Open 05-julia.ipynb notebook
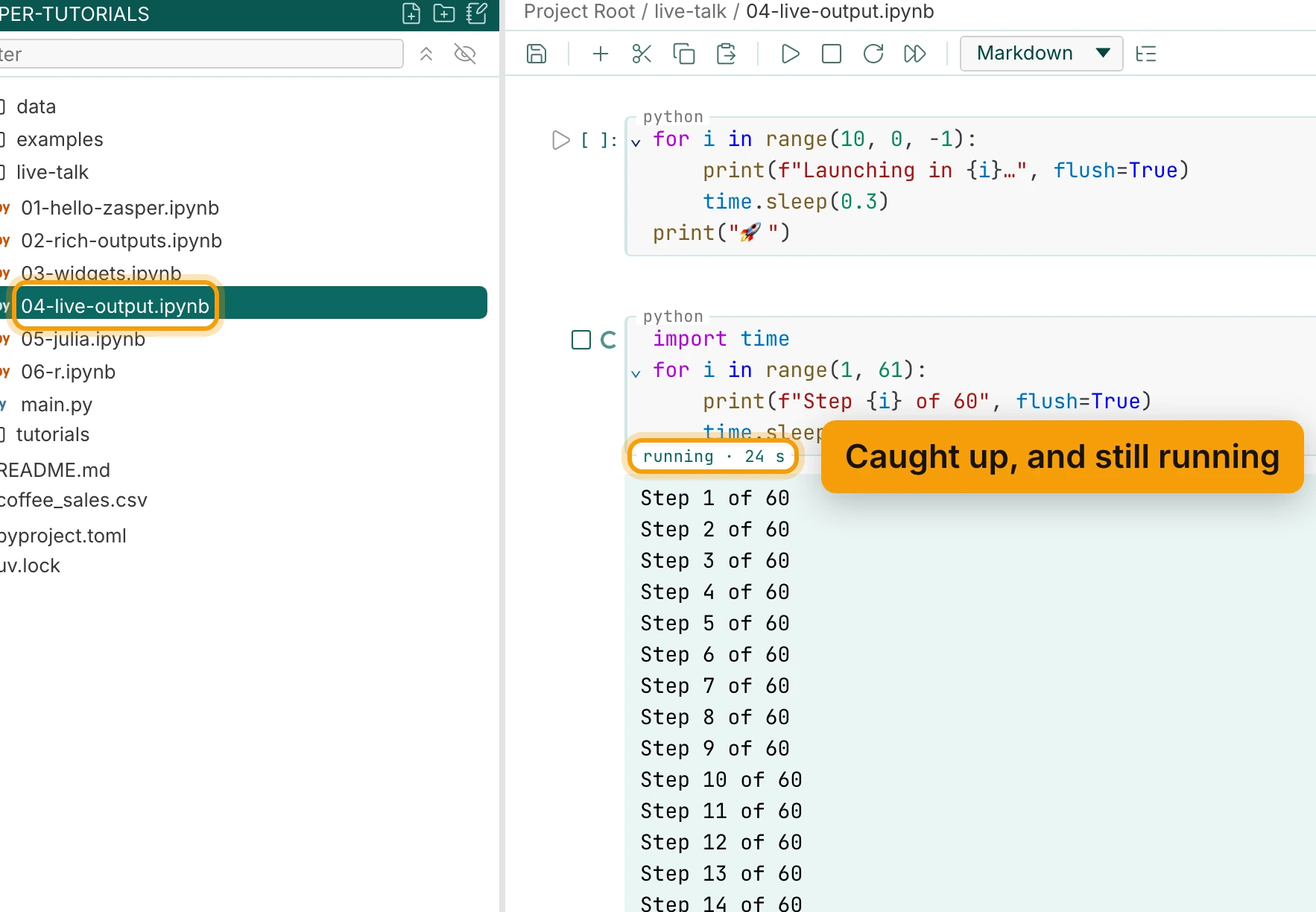Screen dimensions: 1316x912 pos(83,339)
